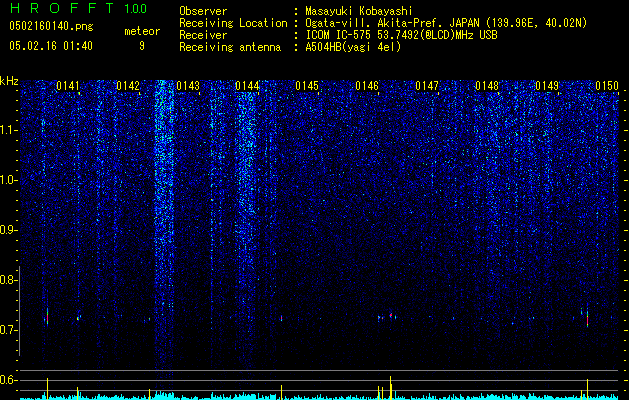Click the meteor count value 9
The height and width of the screenshot is (400, 629).
(142, 46)
